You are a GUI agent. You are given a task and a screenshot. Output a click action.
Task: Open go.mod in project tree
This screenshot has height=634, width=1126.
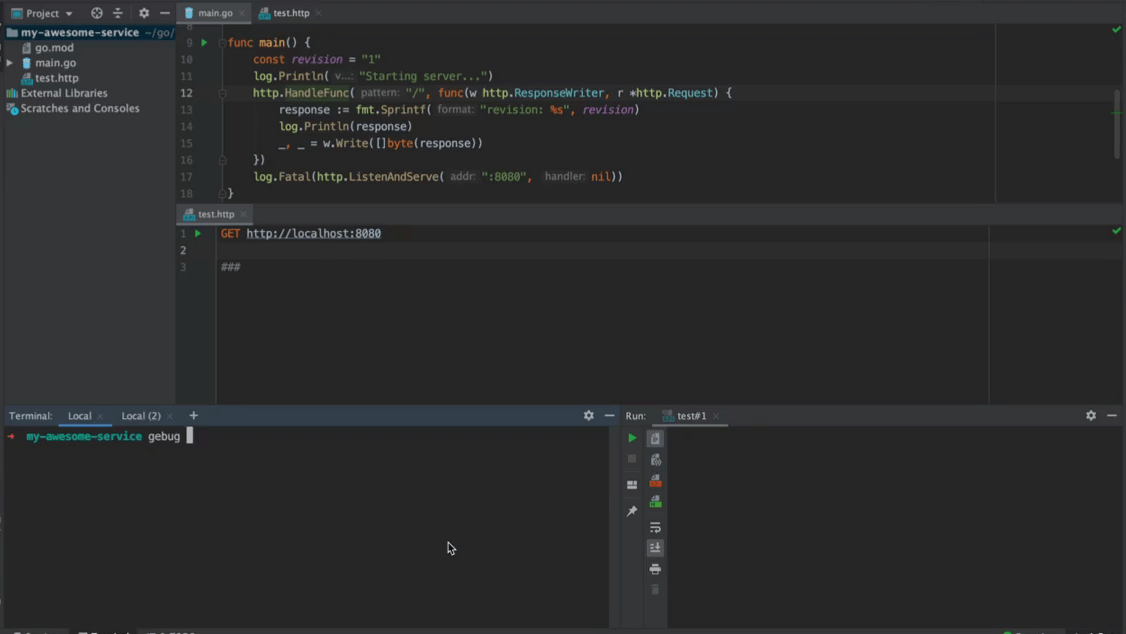[x=54, y=47]
